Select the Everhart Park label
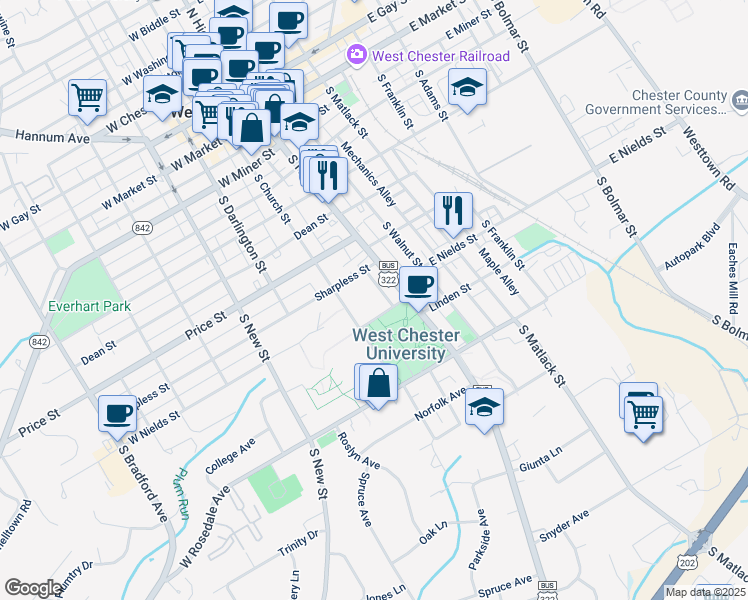Image resolution: width=748 pixels, height=600 pixels. (89, 306)
